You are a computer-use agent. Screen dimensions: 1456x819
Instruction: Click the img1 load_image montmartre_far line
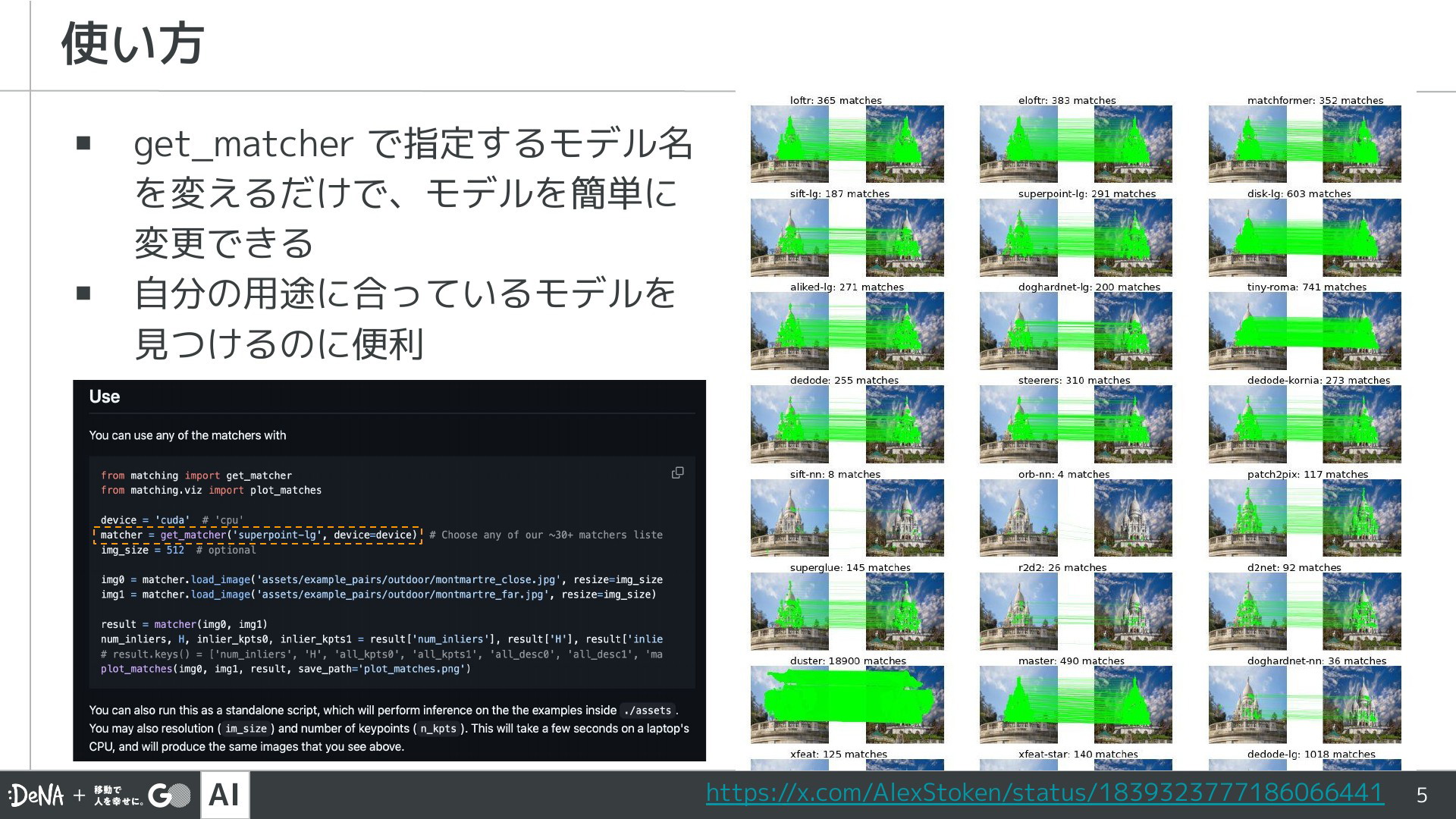(x=378, y=595)
